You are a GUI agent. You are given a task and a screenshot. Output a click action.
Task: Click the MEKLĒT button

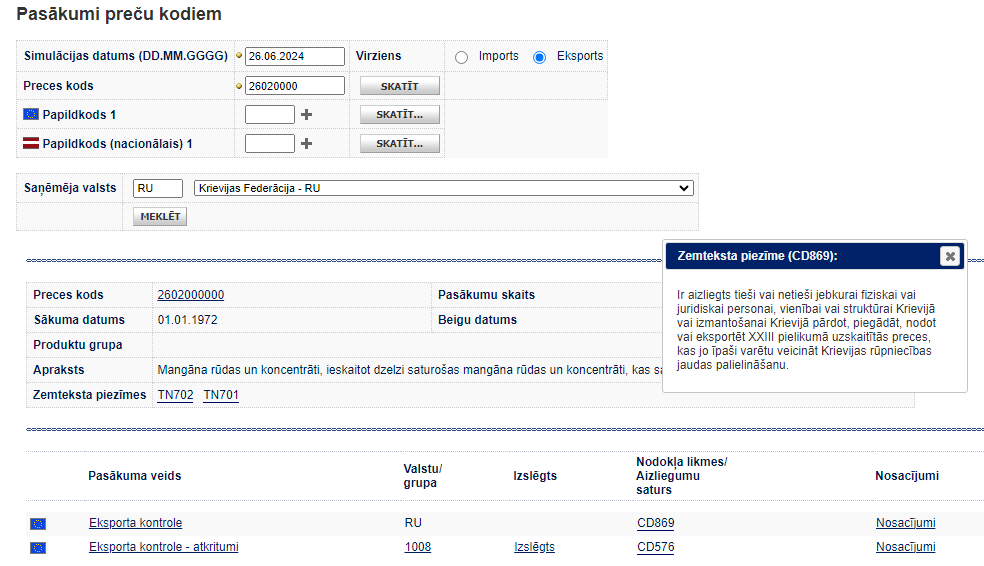(160, 216)
